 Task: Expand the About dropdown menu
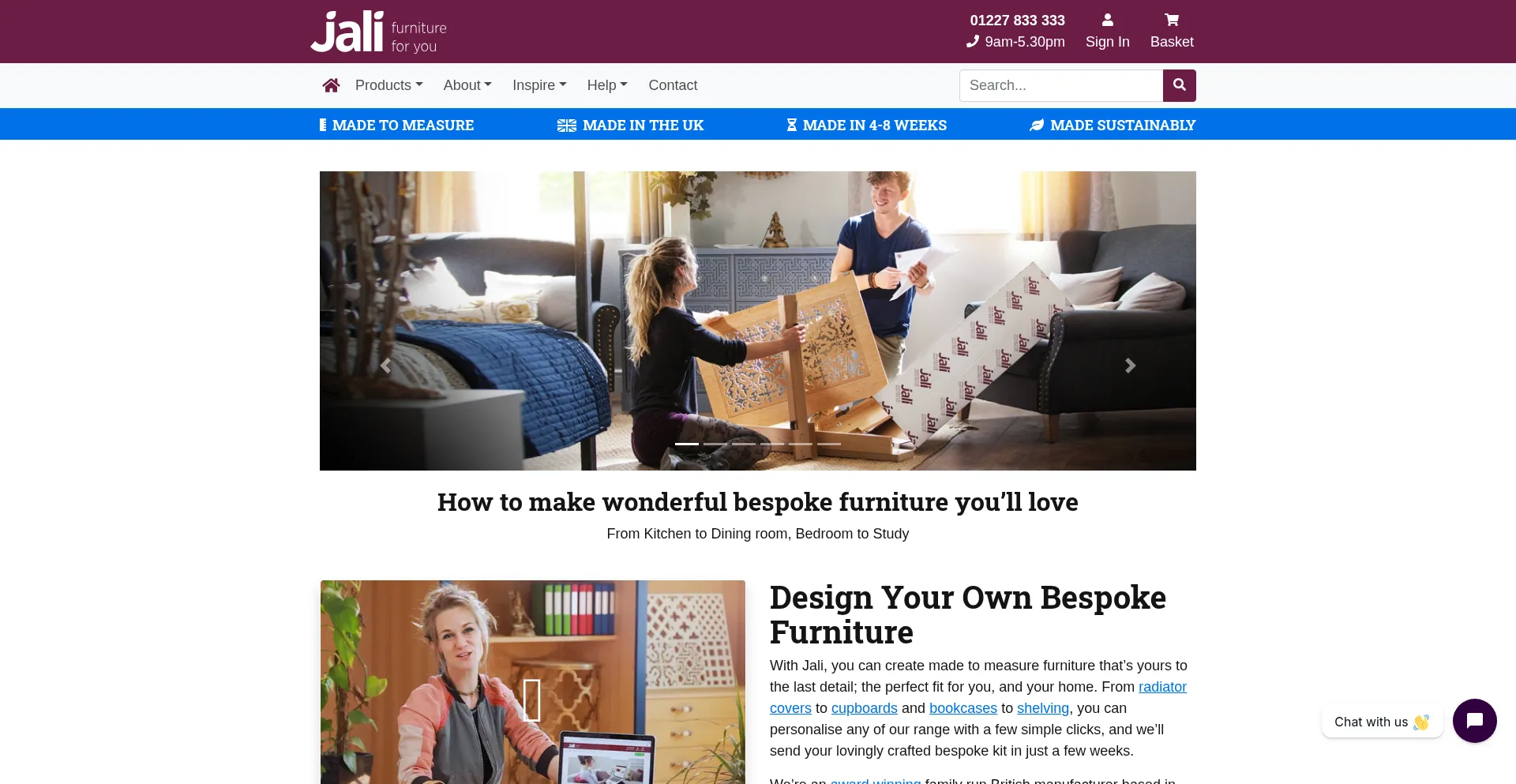click(x=467, y=85)
